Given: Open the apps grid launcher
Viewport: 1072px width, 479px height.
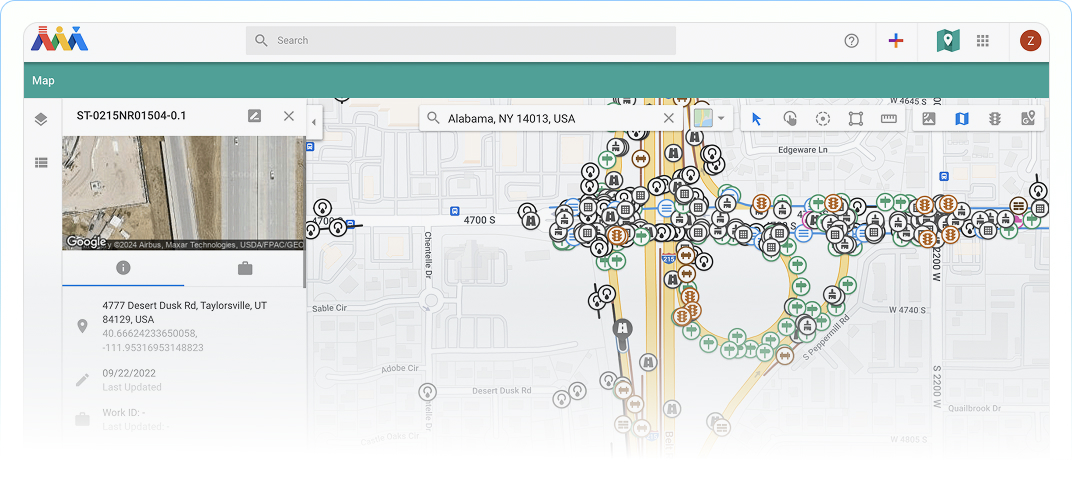Looking at the screenshot, I should [x=982, y=40].
